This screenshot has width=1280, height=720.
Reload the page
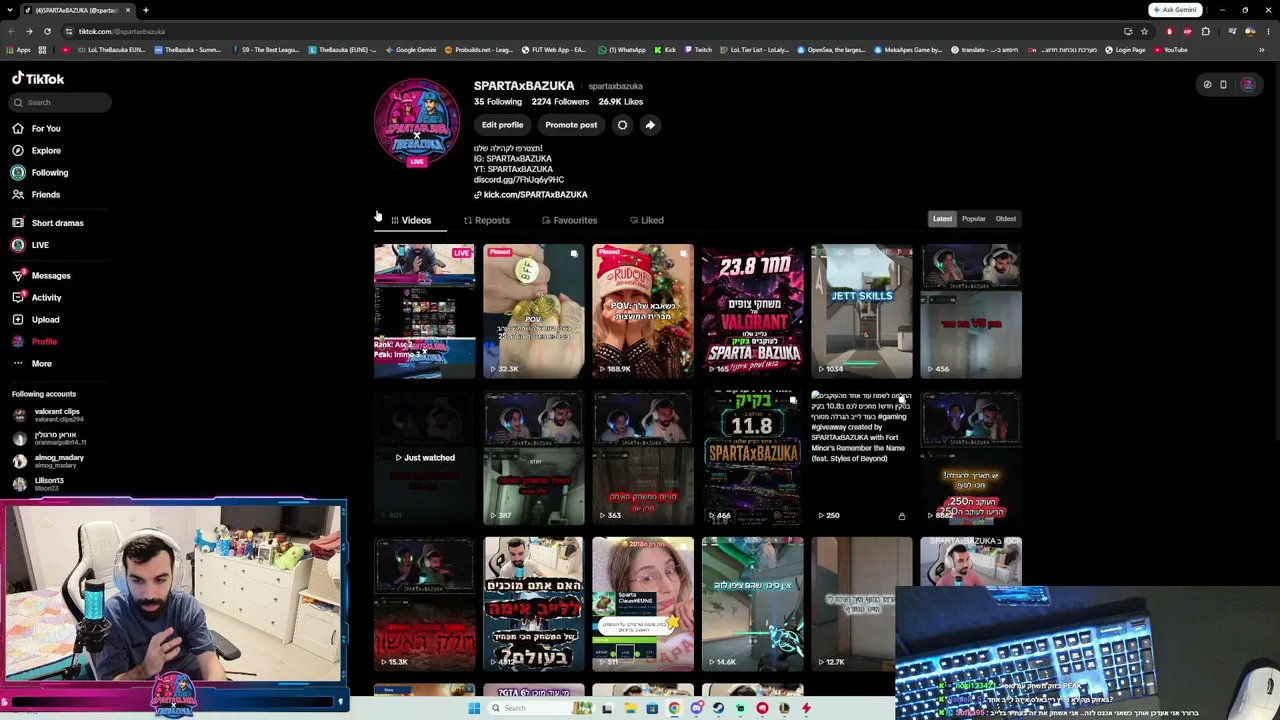coord(46,31)
